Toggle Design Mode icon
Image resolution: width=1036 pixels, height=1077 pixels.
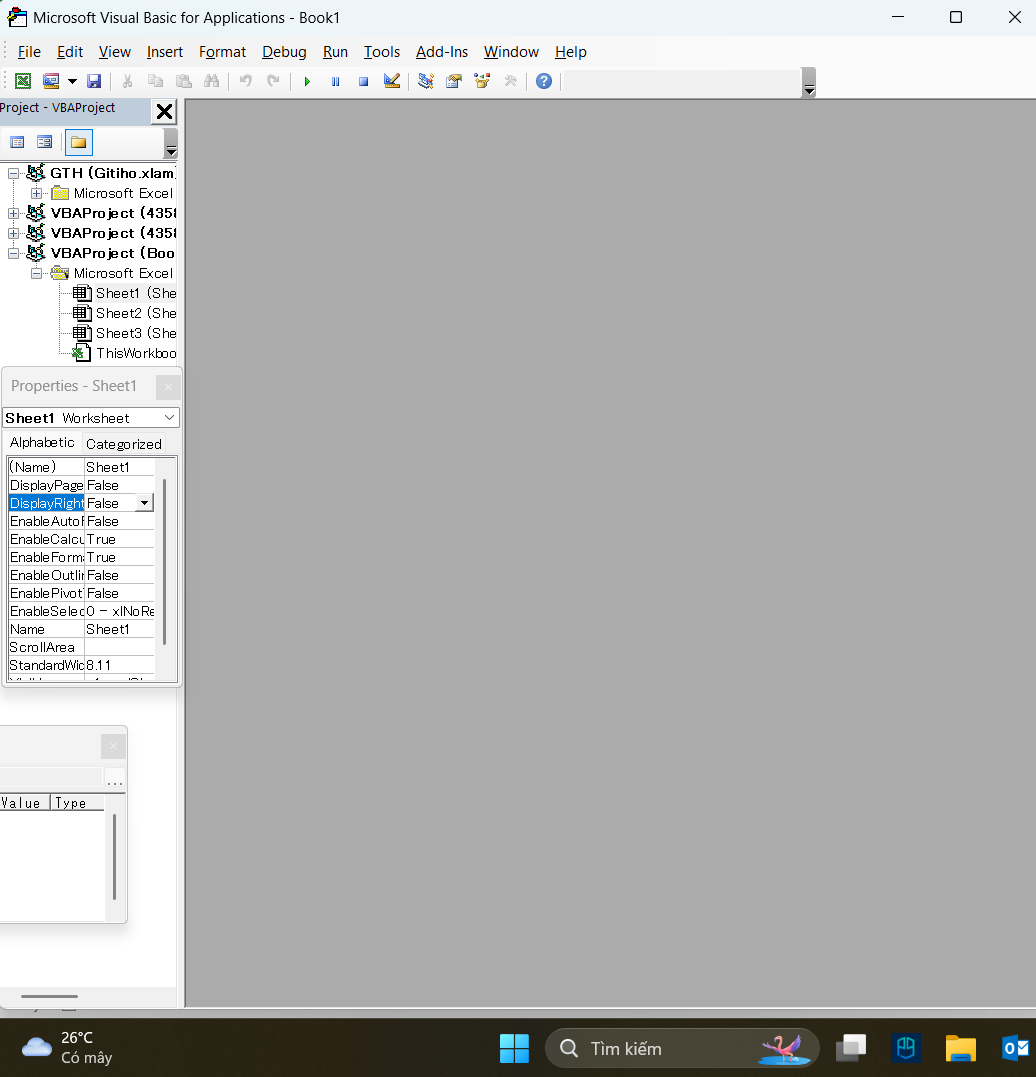[392, 81]
